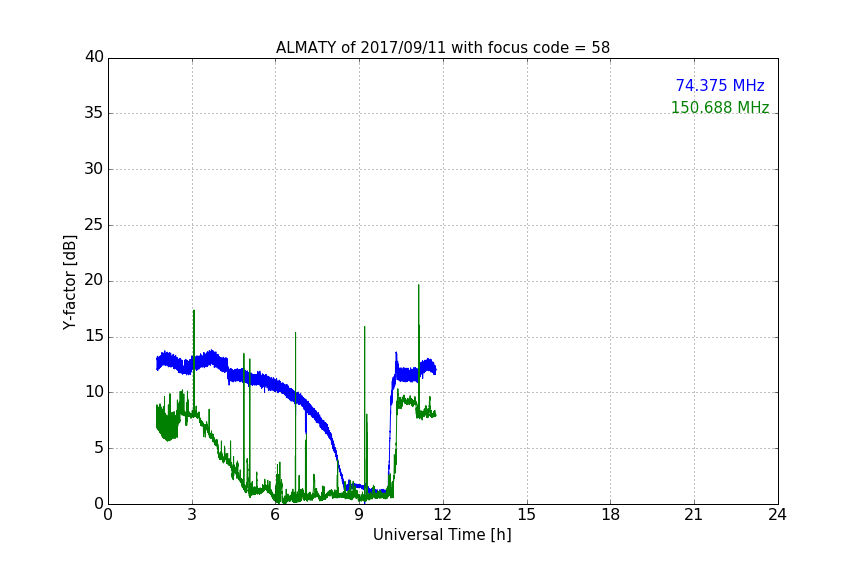Click the x-axis tick label '12'
Viewport: 864px width, 576px height.
(442, 515)
